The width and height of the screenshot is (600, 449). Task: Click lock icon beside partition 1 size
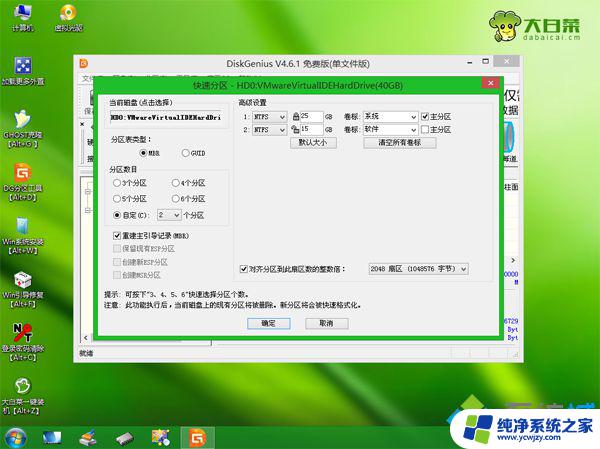(295, 117)
